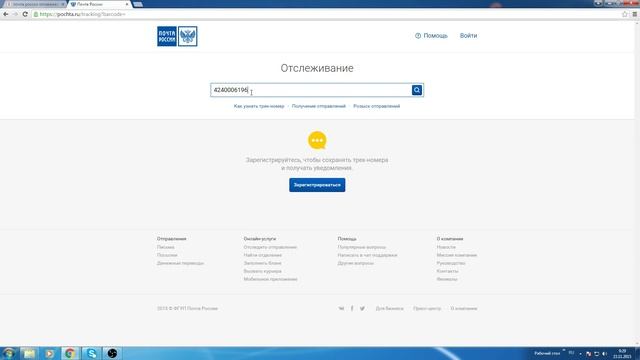640x360 pixels.
Task: Click the VK social icon
Action: coord(341,309)
